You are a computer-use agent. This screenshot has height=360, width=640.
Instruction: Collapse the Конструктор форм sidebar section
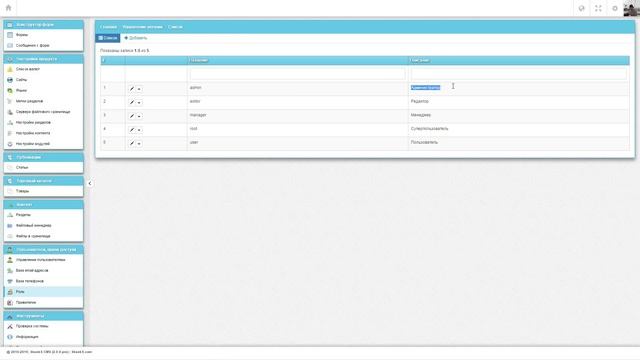(x=43, y=24)
